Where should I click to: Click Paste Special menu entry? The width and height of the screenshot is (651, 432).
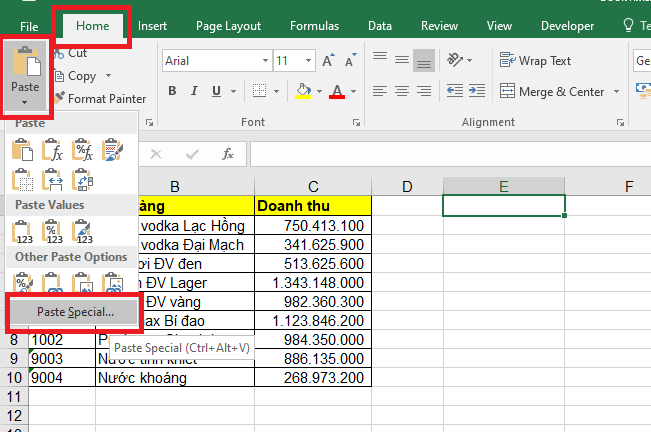(75, 311)
